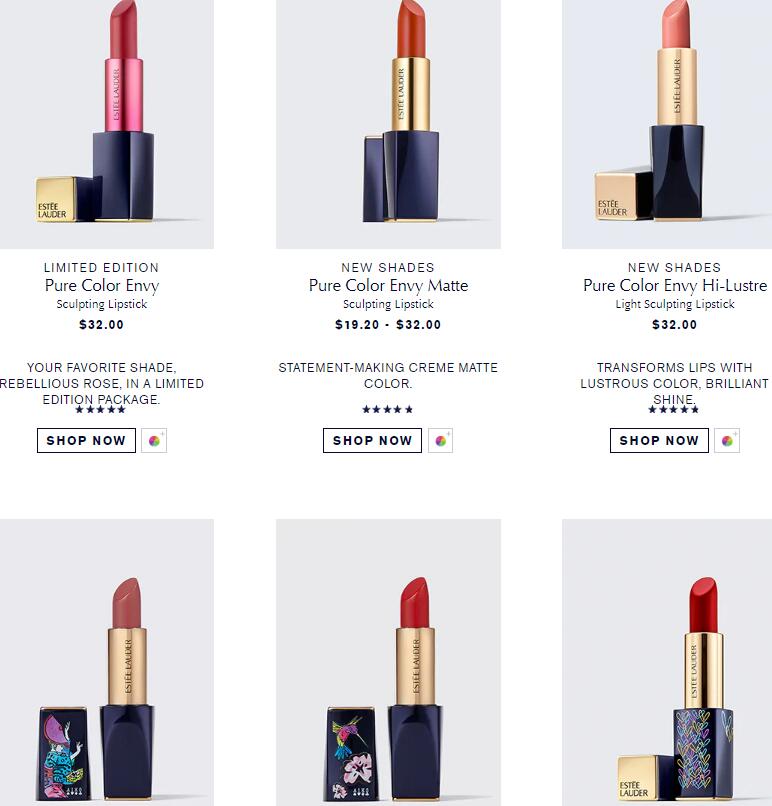The height and width of the screenshot is (806, 772).
Task: Click star rating under Rebellious Rose description
Action: point(101,410)
